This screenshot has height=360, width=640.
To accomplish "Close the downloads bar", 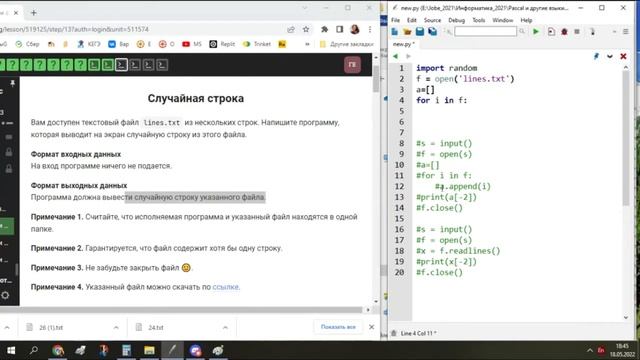I will (x=371, y=327).
